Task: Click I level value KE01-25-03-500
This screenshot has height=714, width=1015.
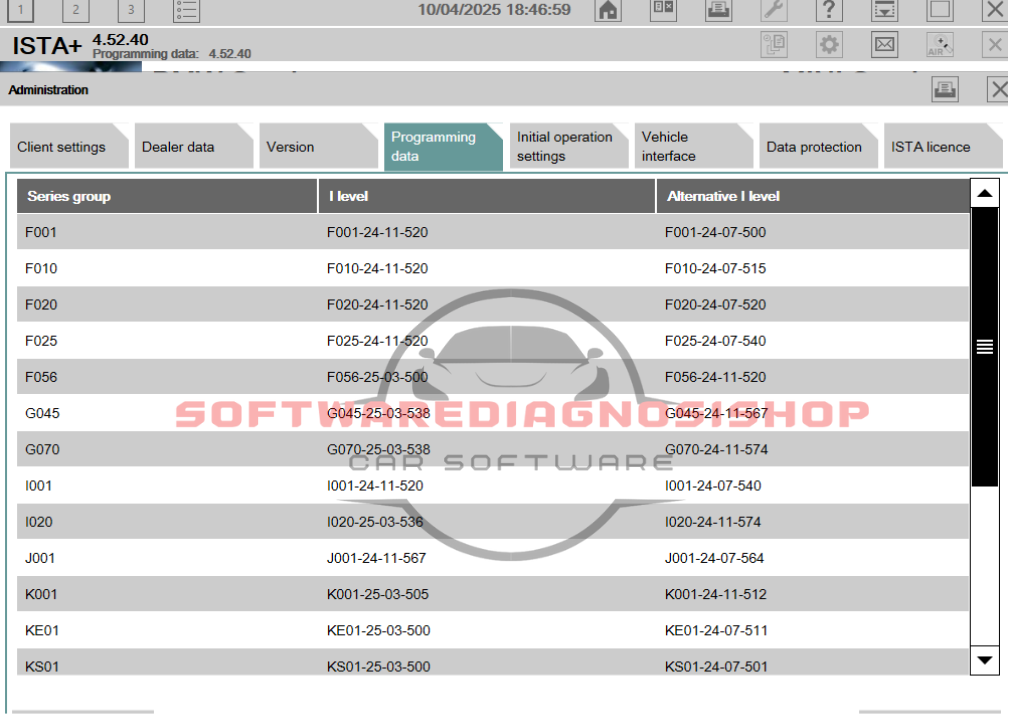Action: coord(379,631)
